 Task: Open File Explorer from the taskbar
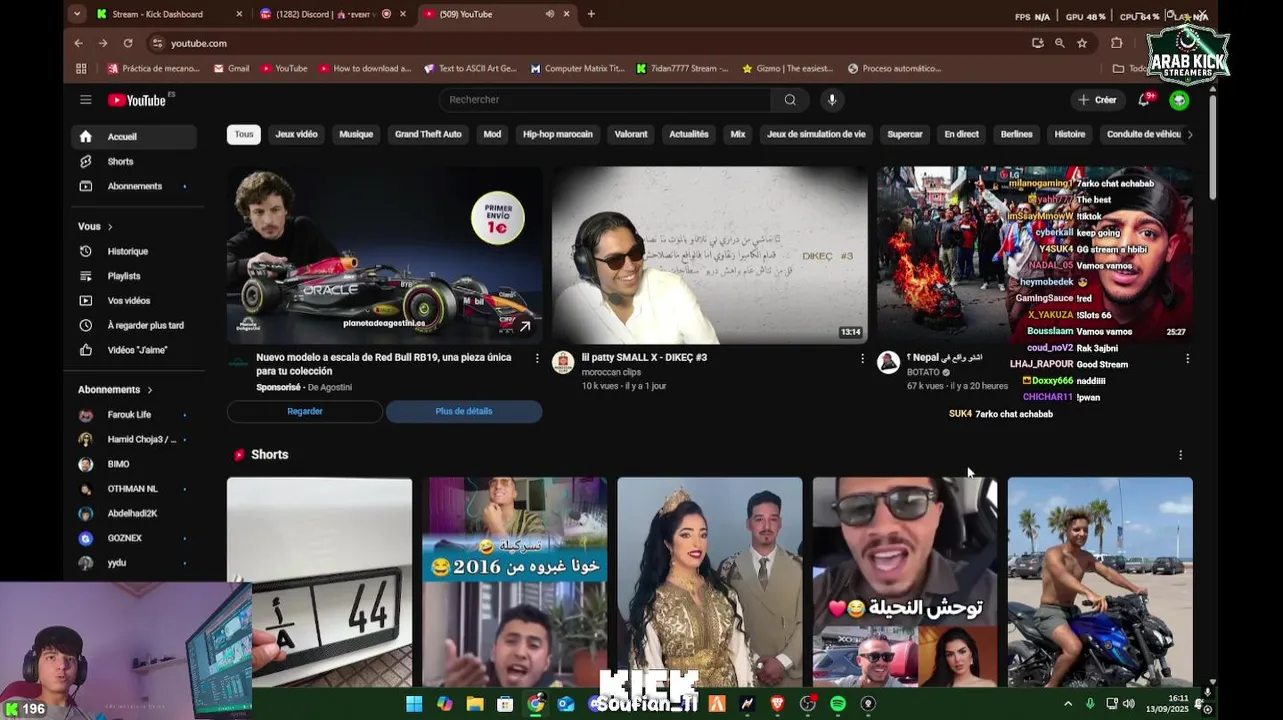[x=475, y=704]
